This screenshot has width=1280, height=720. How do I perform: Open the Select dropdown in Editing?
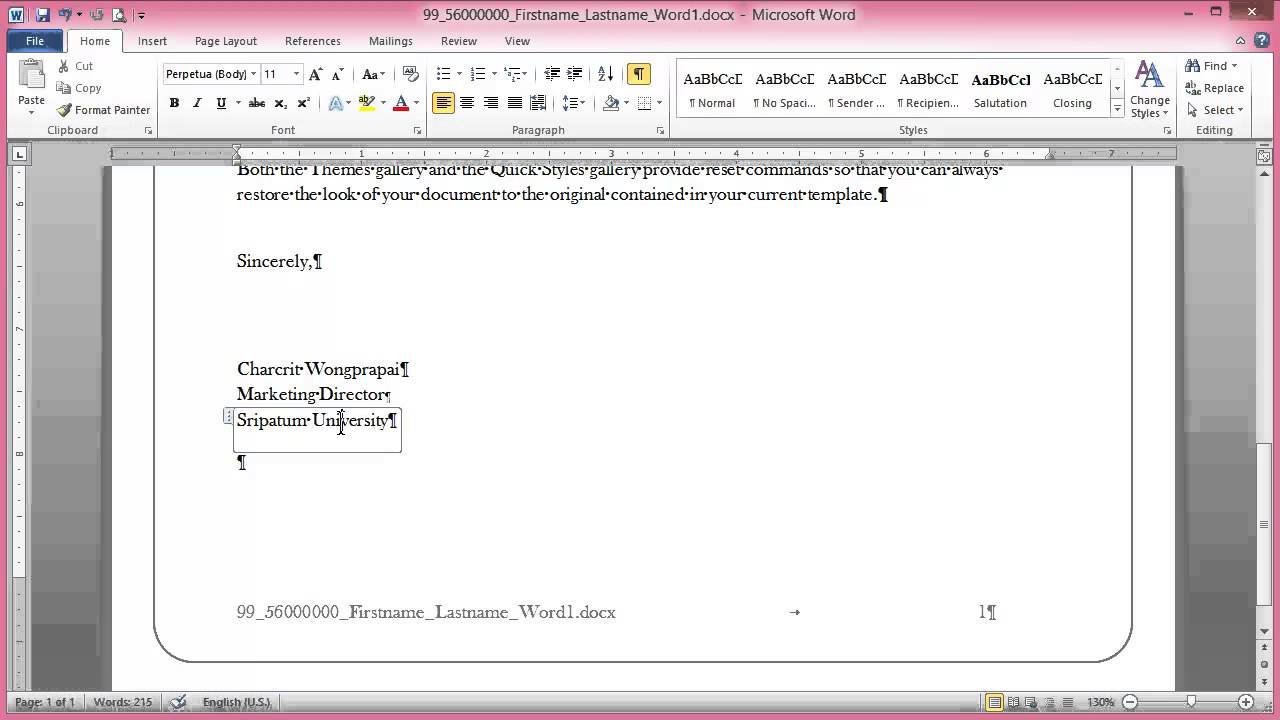(1215, 110)
